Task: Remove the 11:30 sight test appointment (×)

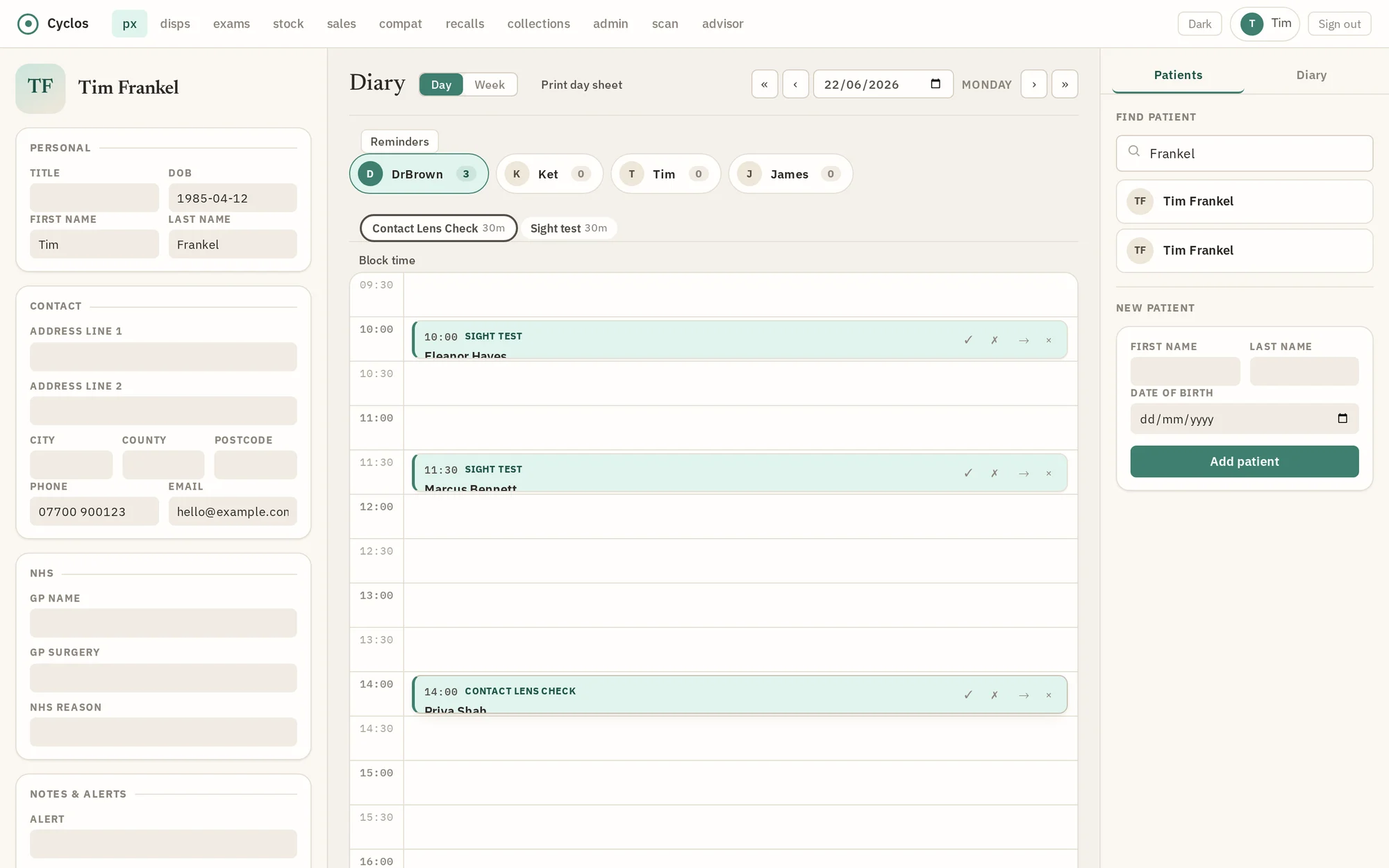Action: click(1049, 474)
